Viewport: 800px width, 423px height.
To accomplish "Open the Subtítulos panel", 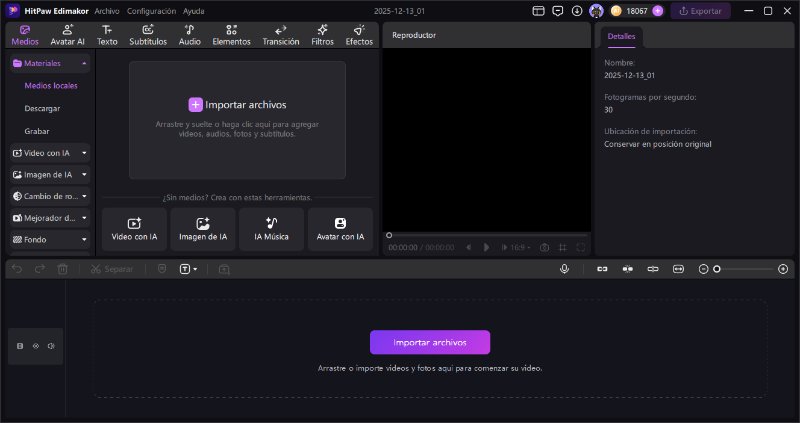I will coord(148,35).
